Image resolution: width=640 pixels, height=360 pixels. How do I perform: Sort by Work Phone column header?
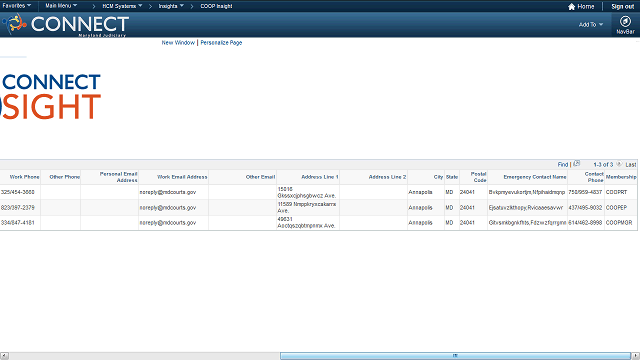point(24,177)
